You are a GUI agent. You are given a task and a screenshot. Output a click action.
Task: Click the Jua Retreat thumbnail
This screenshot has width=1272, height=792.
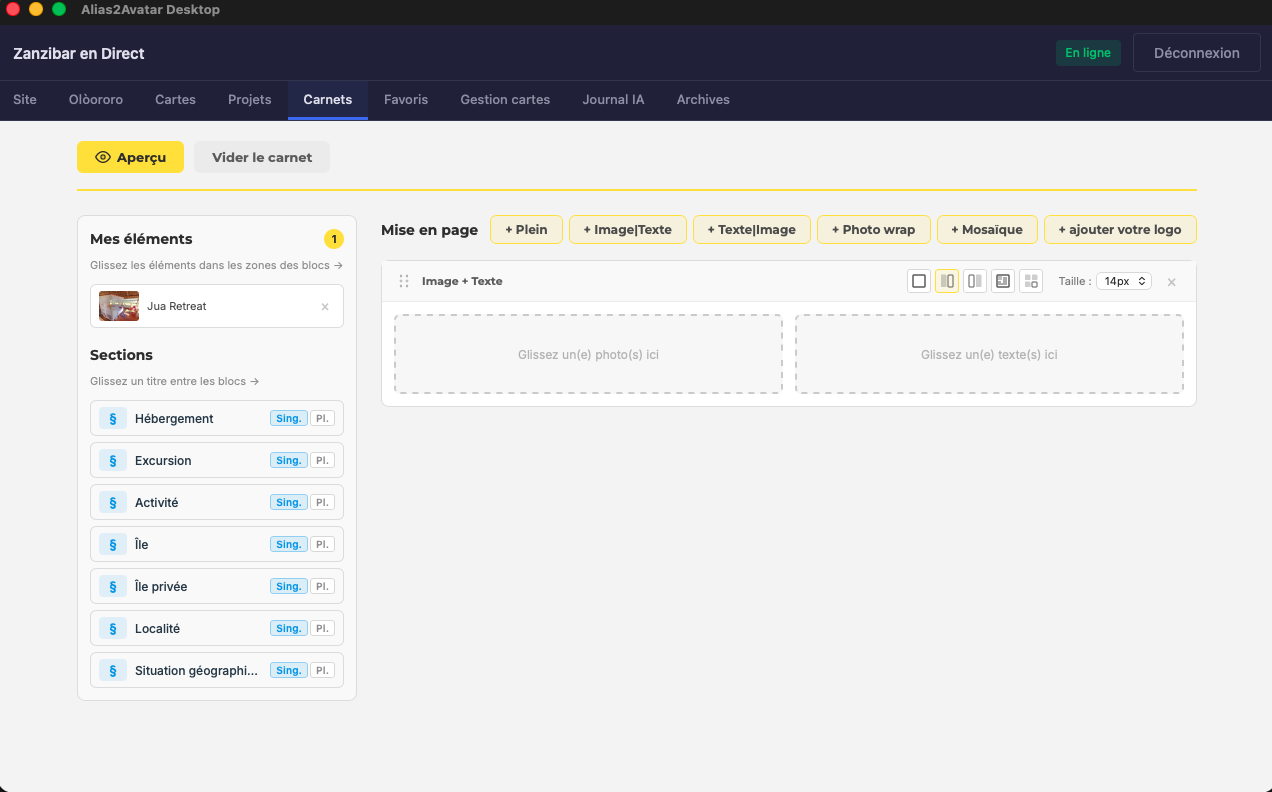click(119, 306)
